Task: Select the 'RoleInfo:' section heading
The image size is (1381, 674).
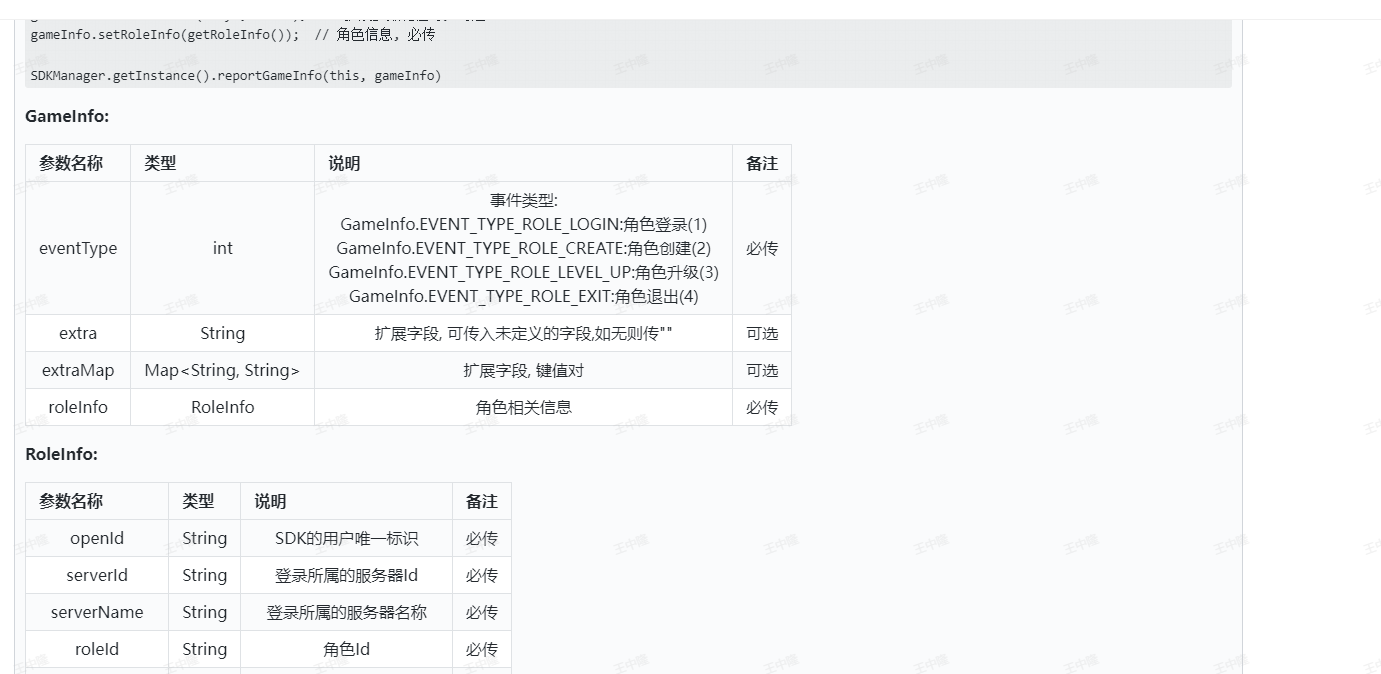Action: [62, 454]
